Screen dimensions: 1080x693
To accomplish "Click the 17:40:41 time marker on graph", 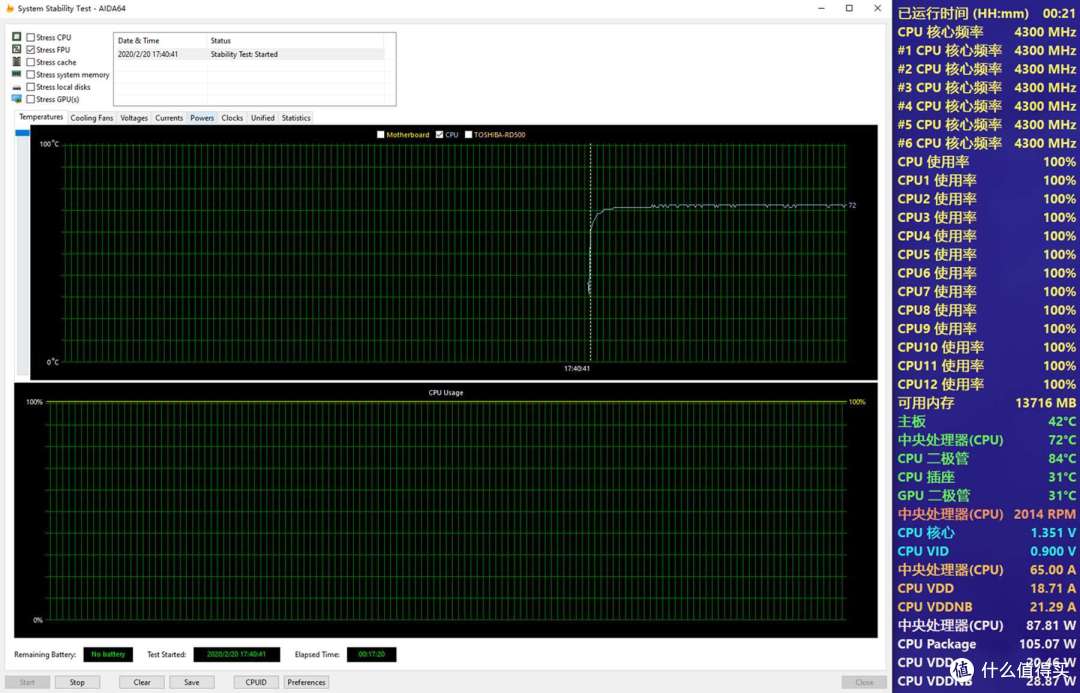I will (x=577, y=369).
